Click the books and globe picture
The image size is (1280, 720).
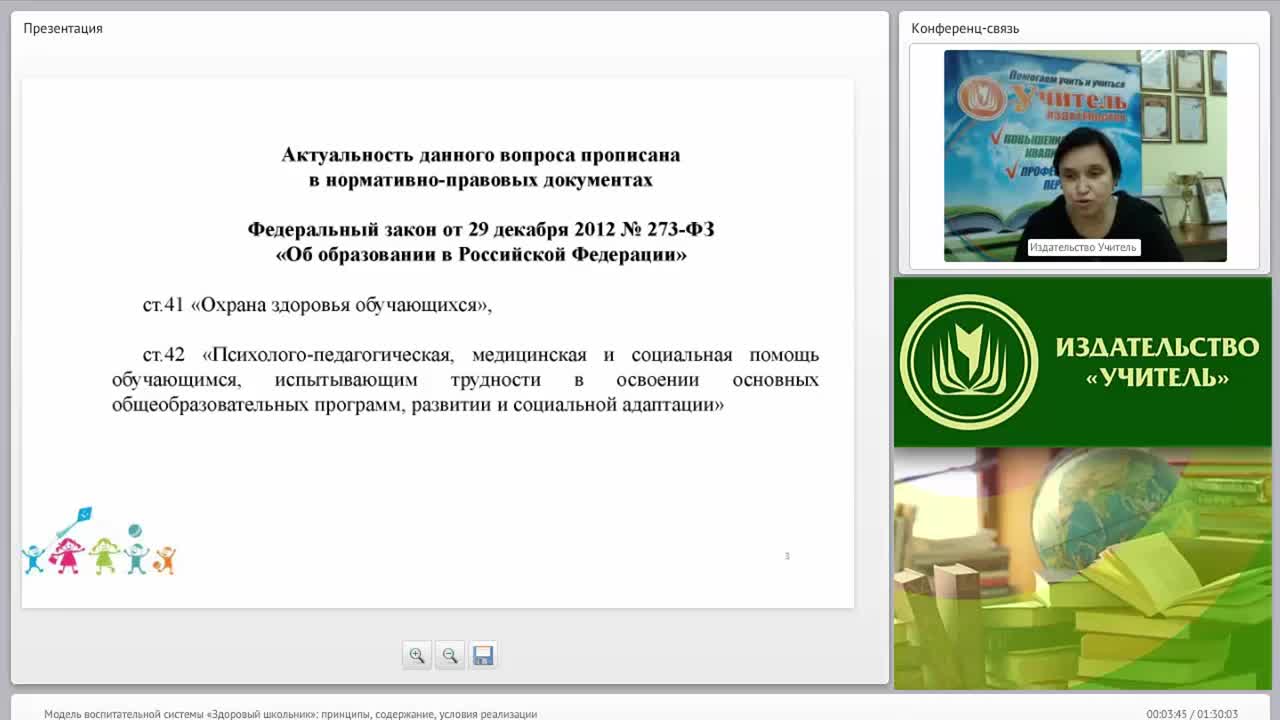click(1082, 568)
